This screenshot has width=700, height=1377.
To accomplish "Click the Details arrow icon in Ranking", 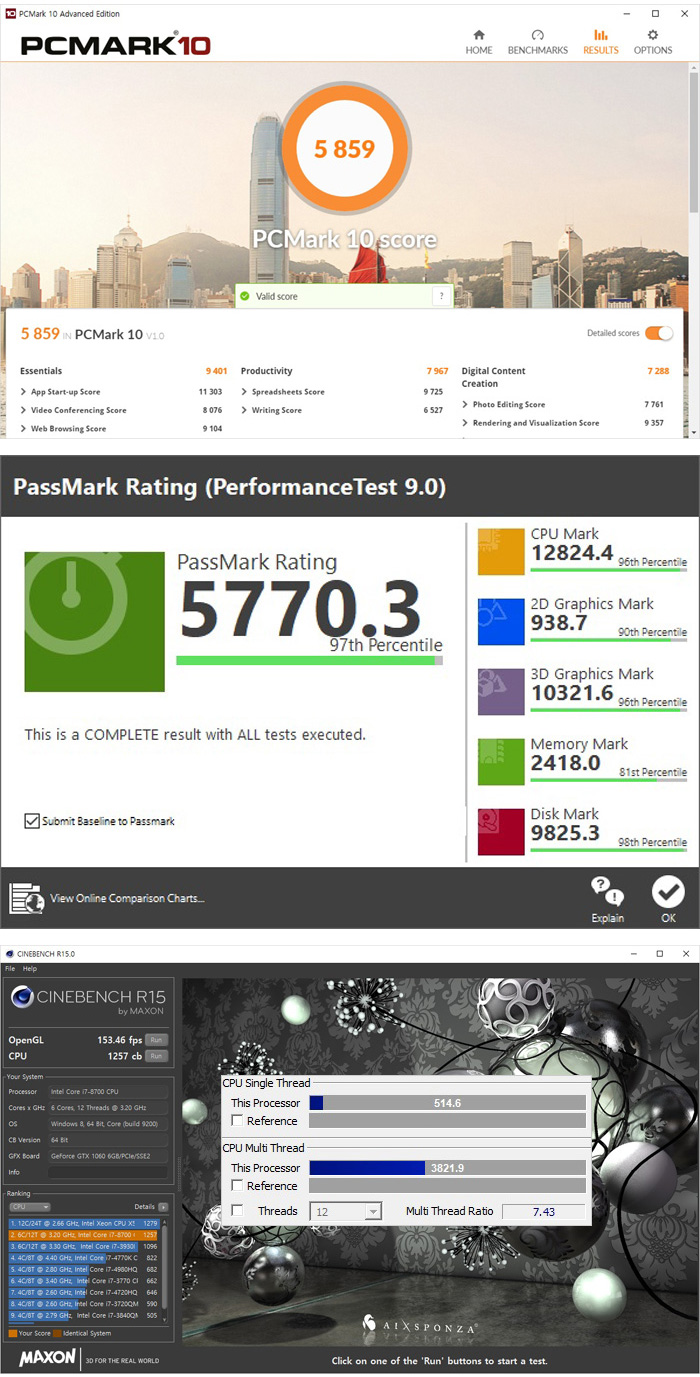I will [x=162, y=1207].
